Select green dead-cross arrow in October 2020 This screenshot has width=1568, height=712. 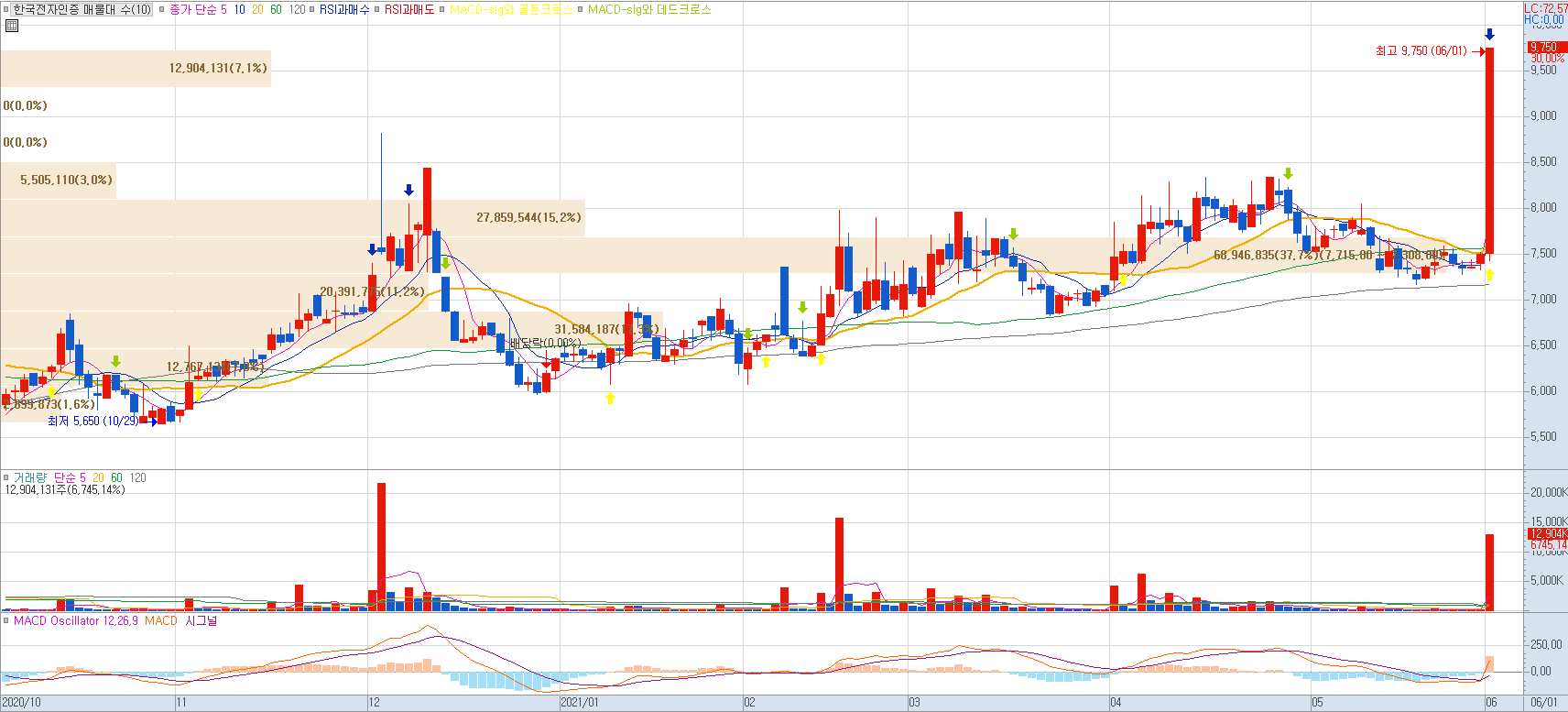tap(115, 362)
